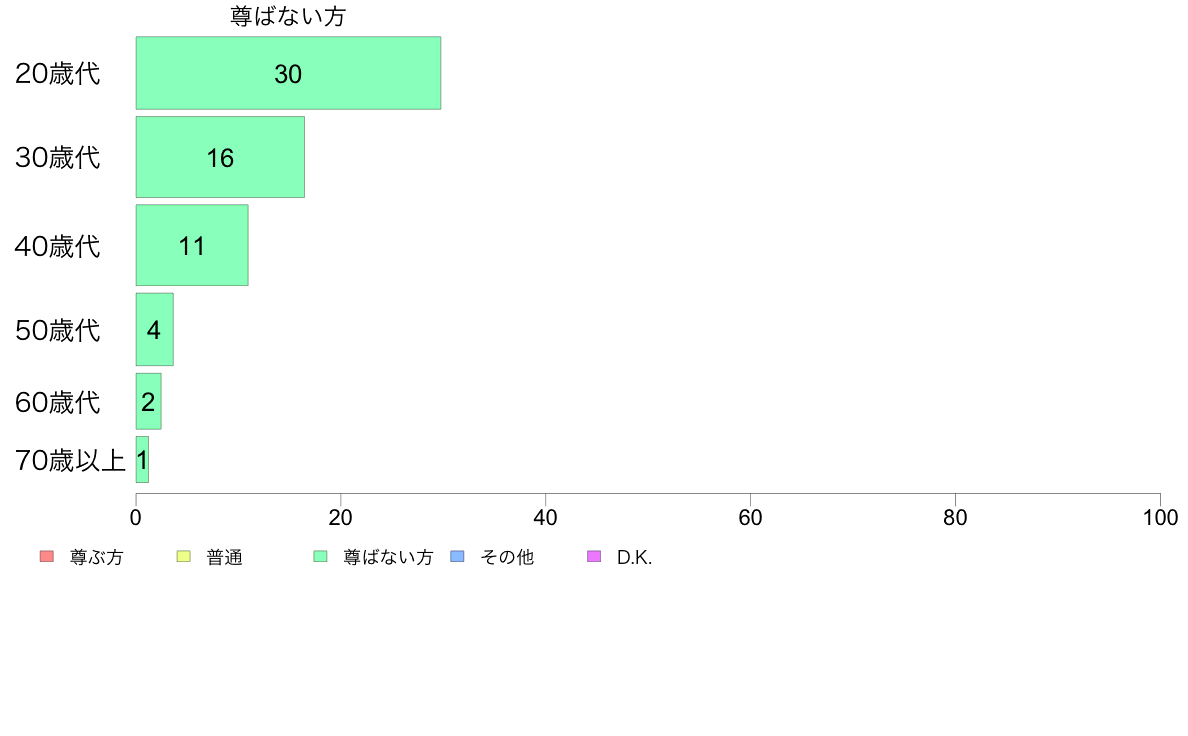Select the 50歳代 bar showing 4

pos(155,329)
